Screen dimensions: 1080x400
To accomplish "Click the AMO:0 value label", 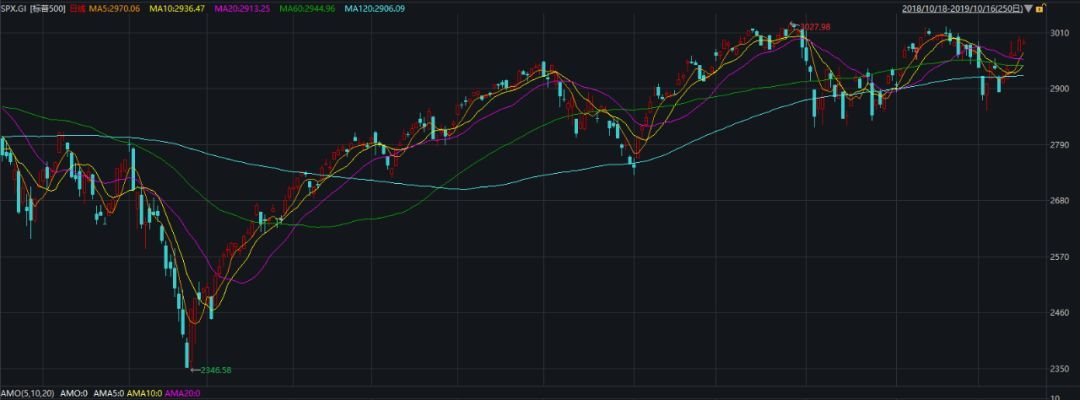I will point(72,393).
